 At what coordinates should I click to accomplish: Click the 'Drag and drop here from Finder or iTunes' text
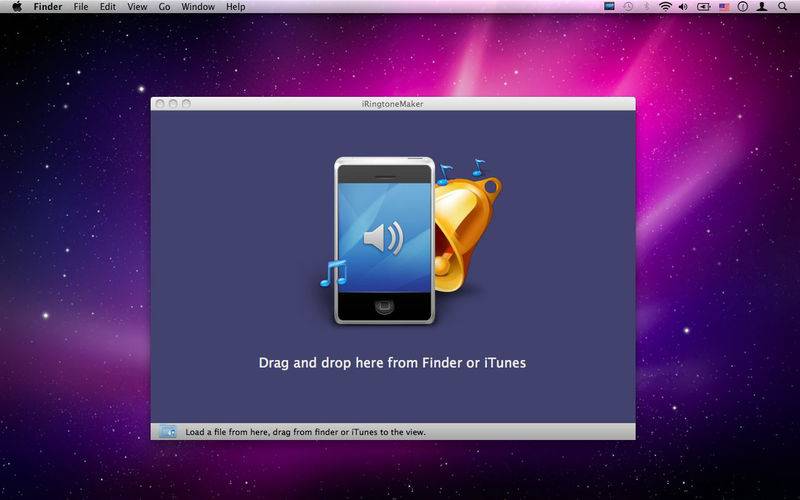(392, 363)
